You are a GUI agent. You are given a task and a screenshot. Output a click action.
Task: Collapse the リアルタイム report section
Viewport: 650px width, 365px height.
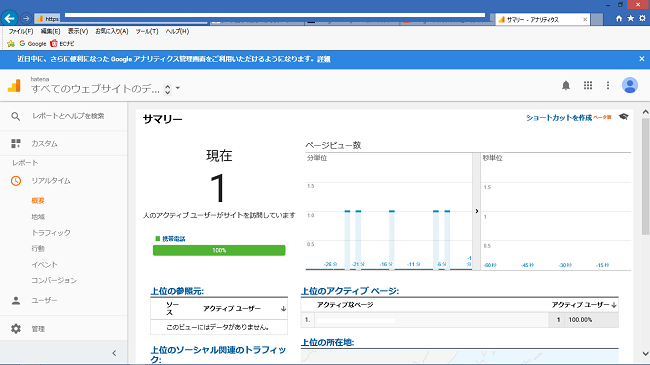tap(51, 181)
